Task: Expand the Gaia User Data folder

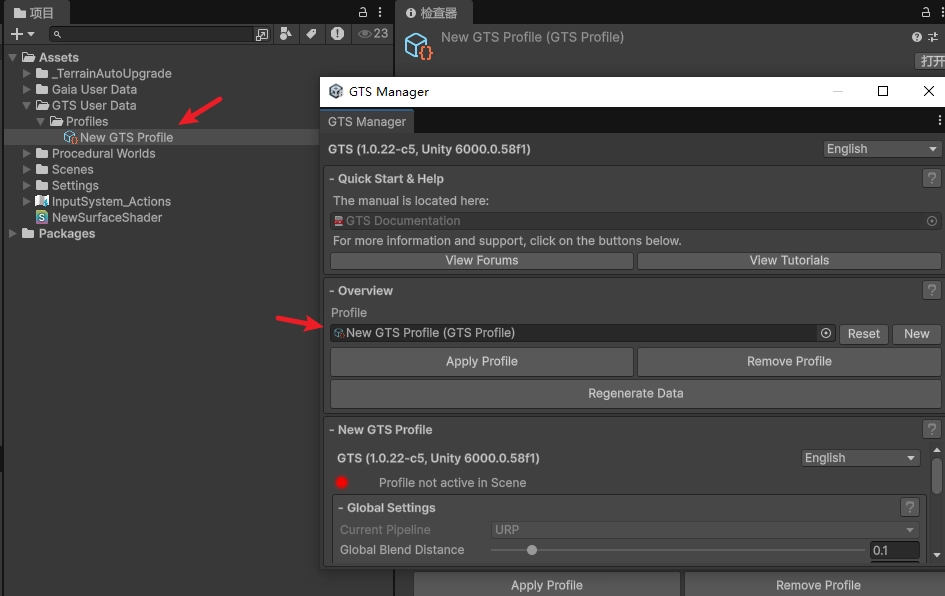Action: coord(26,89)
